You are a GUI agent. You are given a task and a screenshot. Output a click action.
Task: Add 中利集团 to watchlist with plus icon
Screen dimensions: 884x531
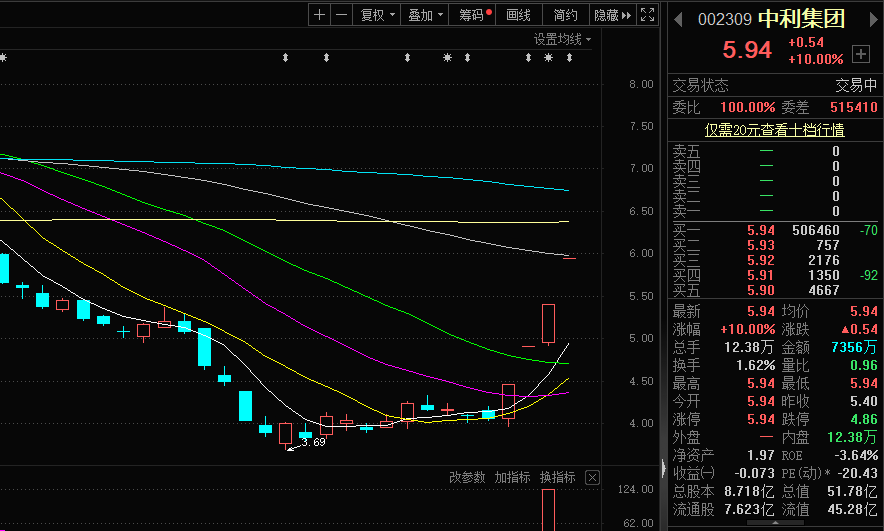coord(861,53)
